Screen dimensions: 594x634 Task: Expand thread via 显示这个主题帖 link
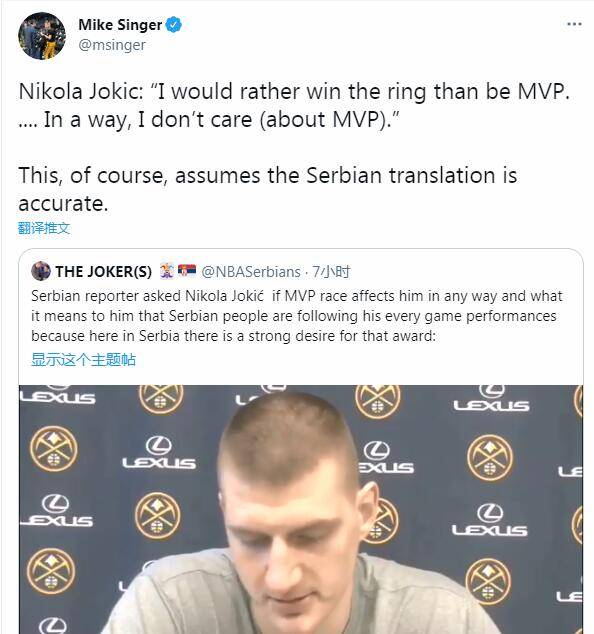83,359
